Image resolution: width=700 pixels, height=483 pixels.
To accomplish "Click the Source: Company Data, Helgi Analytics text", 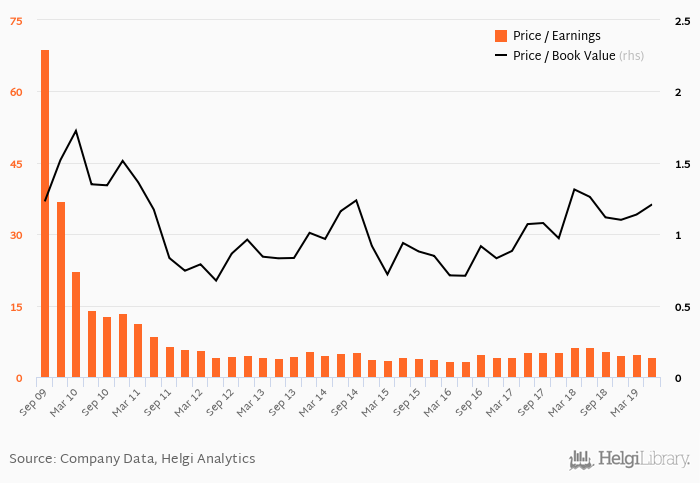I will 132,458.
